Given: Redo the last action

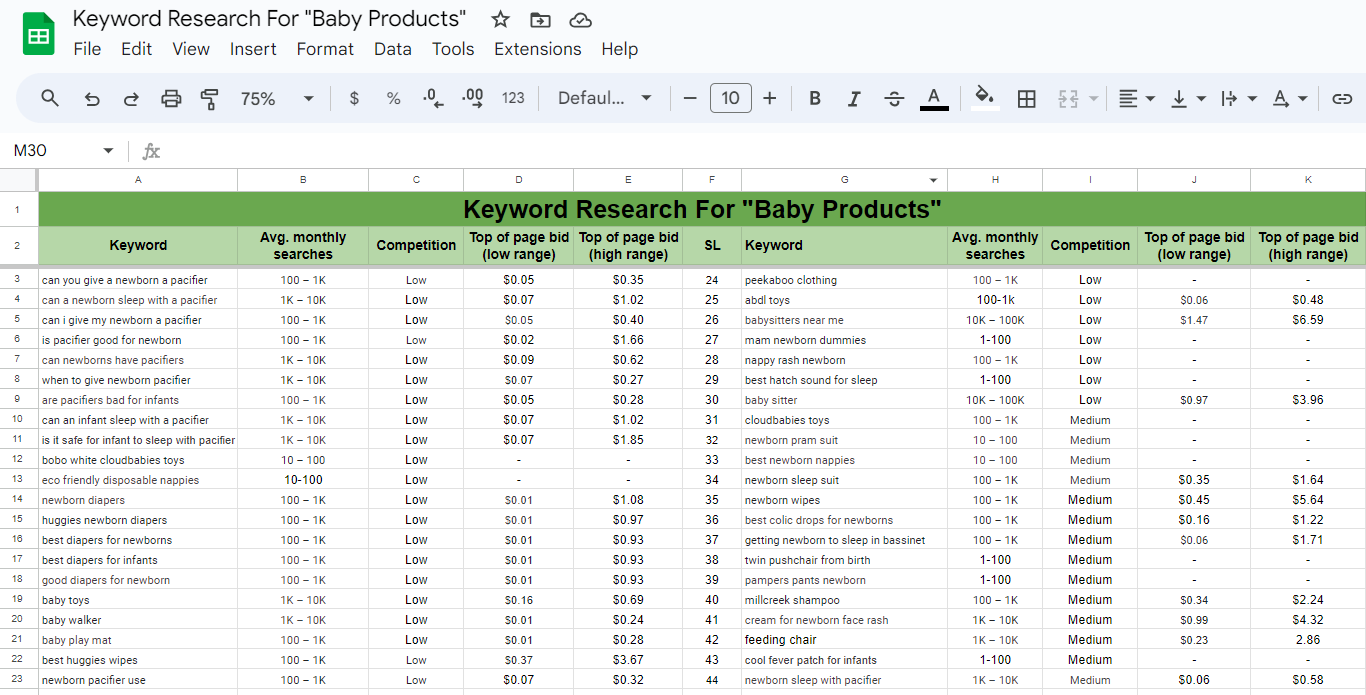Looking at the screenshot, I should click(131, 98).
